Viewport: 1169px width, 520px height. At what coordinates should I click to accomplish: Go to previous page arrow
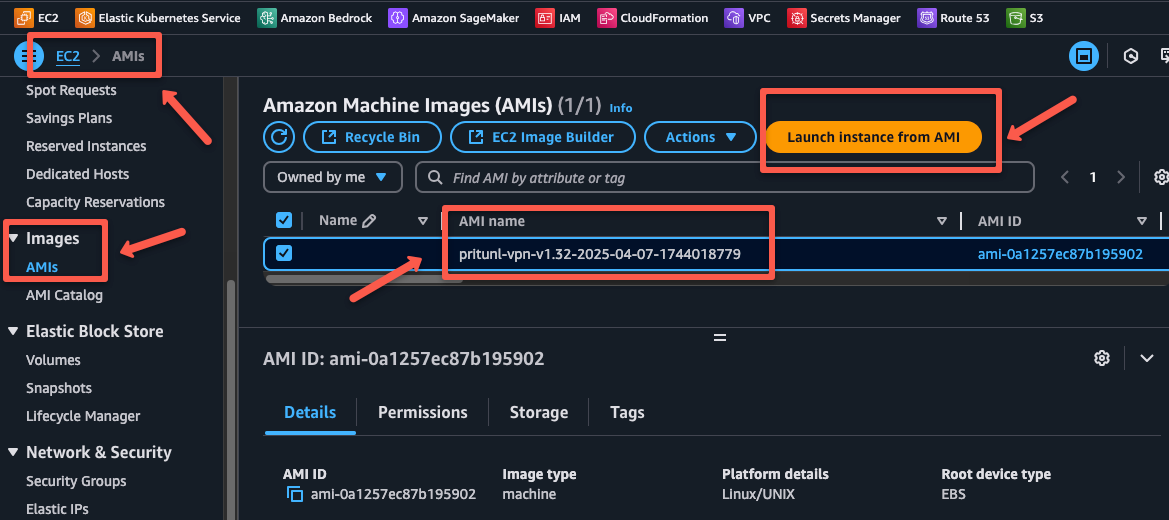pos(1065,177)
